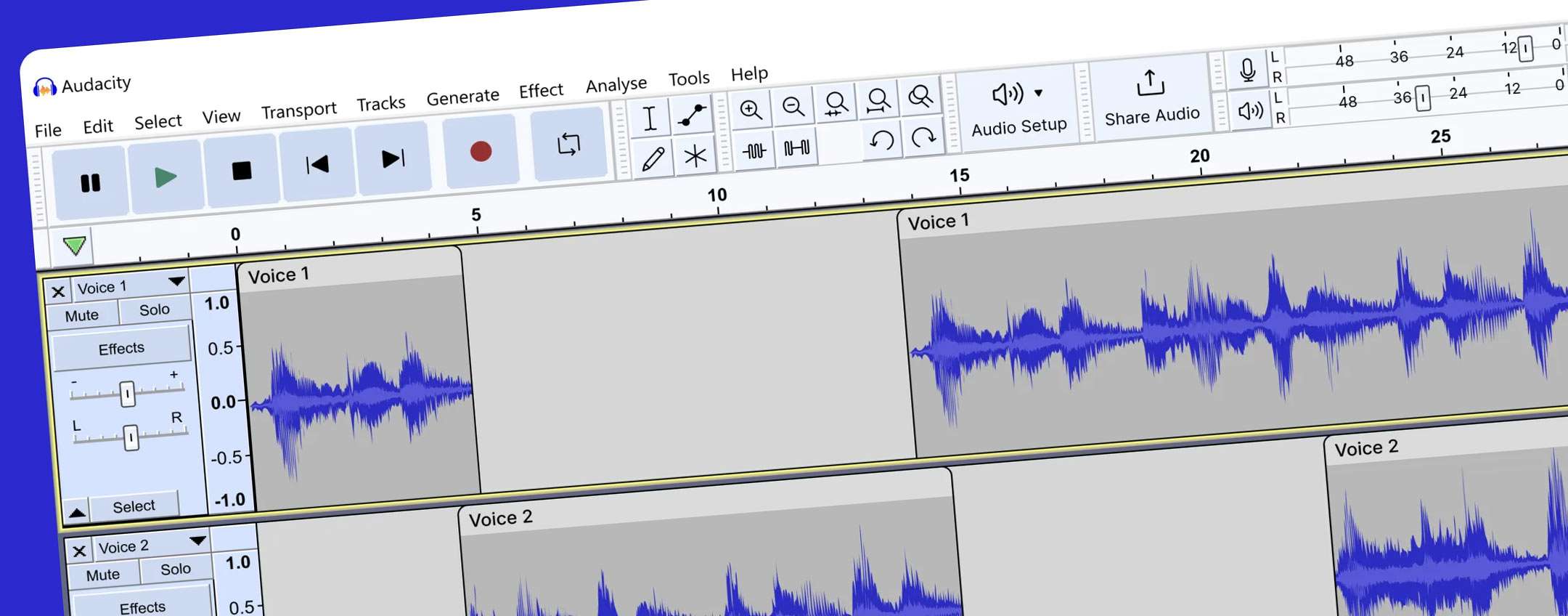The height and width of the screenshot is (616, 1568).
Task: Open Effects for Voice 2 track
Action: [x=143, y=607]
